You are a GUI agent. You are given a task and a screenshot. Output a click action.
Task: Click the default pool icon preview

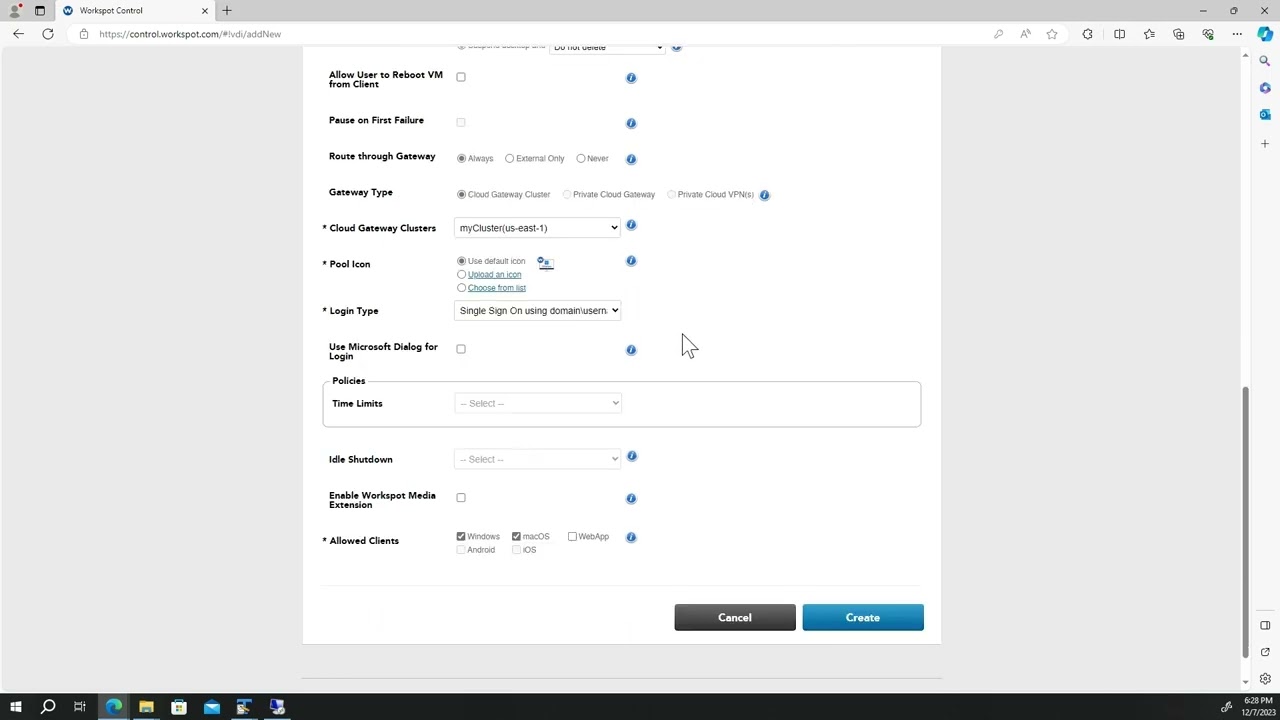point(545,262)
